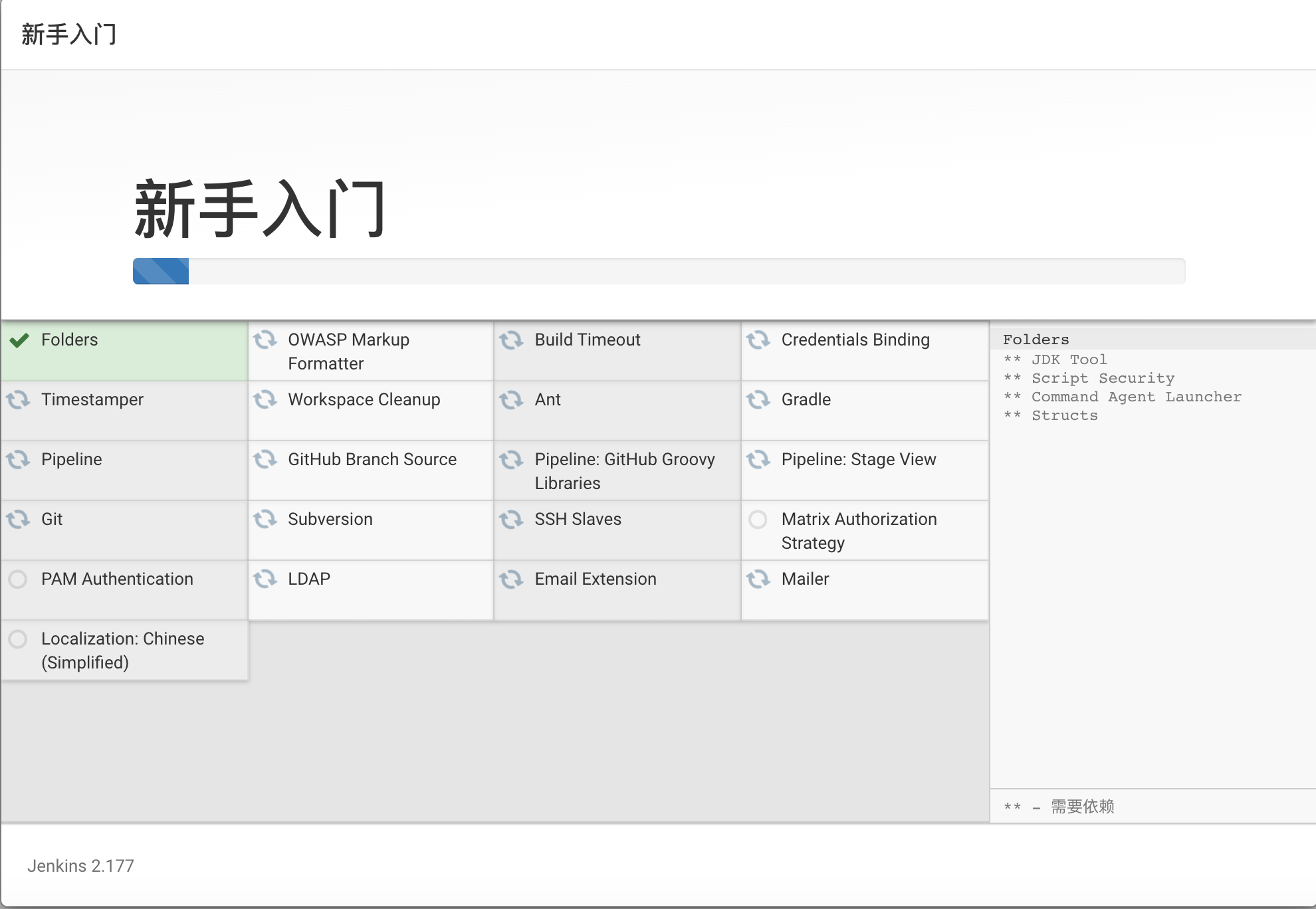This screenshot has width=1316, height=909.
Task: Click the blue installation progress bar
Action: (x=161, y=271)
